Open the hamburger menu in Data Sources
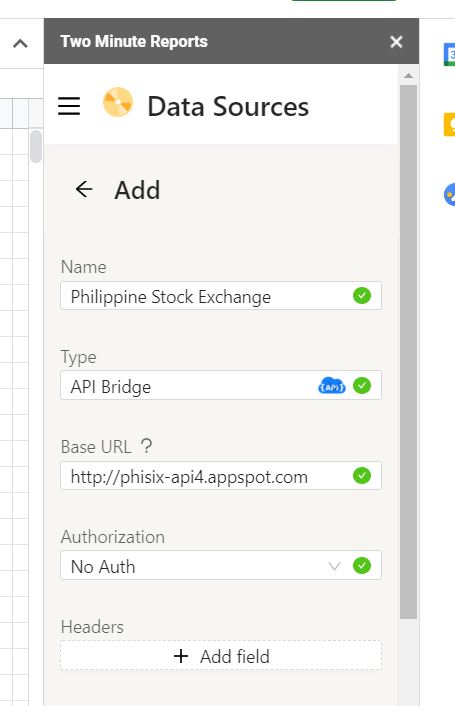Screen dimensions: 455x706 (69, 106)
